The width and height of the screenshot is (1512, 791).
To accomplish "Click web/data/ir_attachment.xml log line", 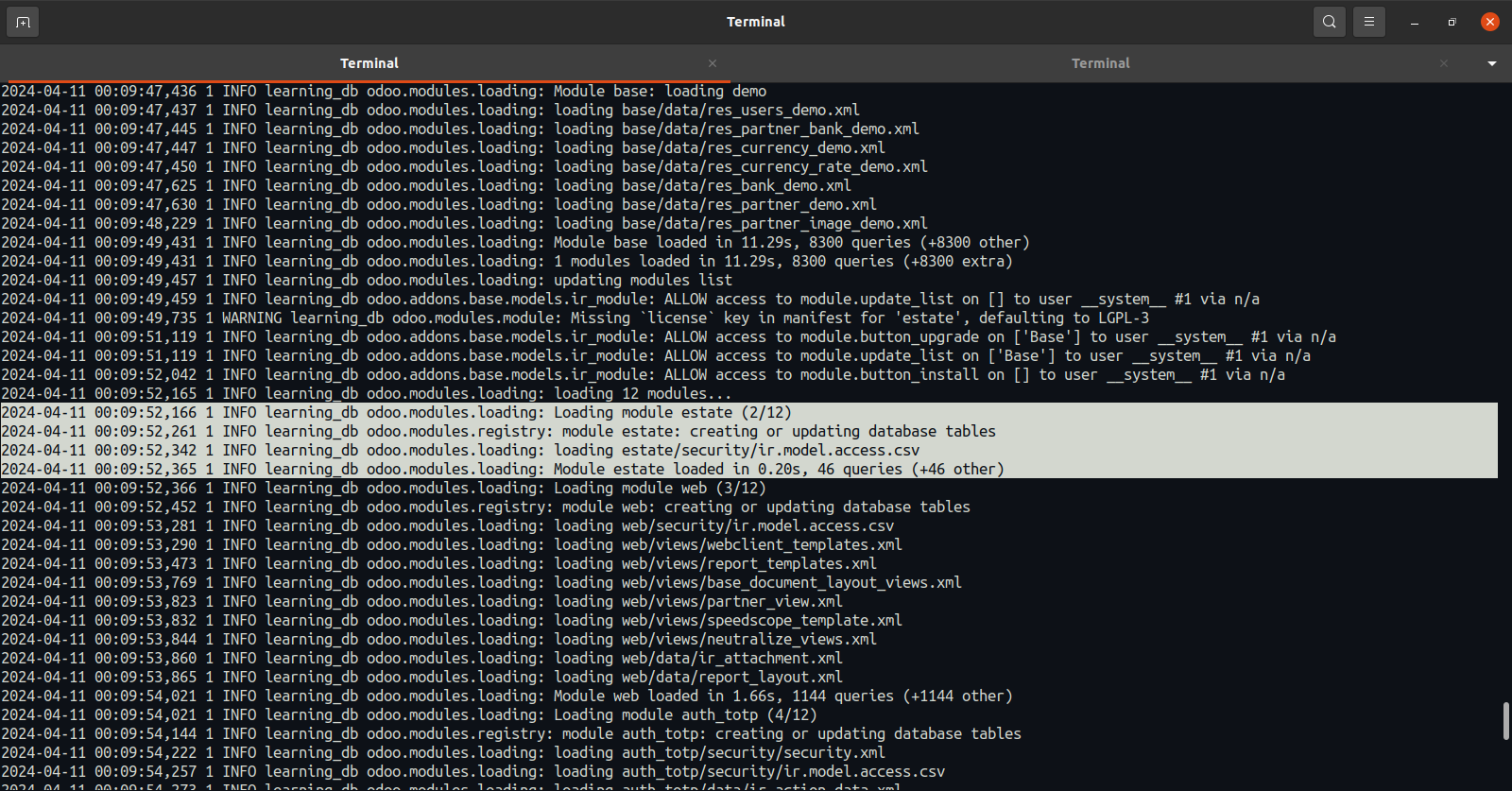I will [421, 659].
